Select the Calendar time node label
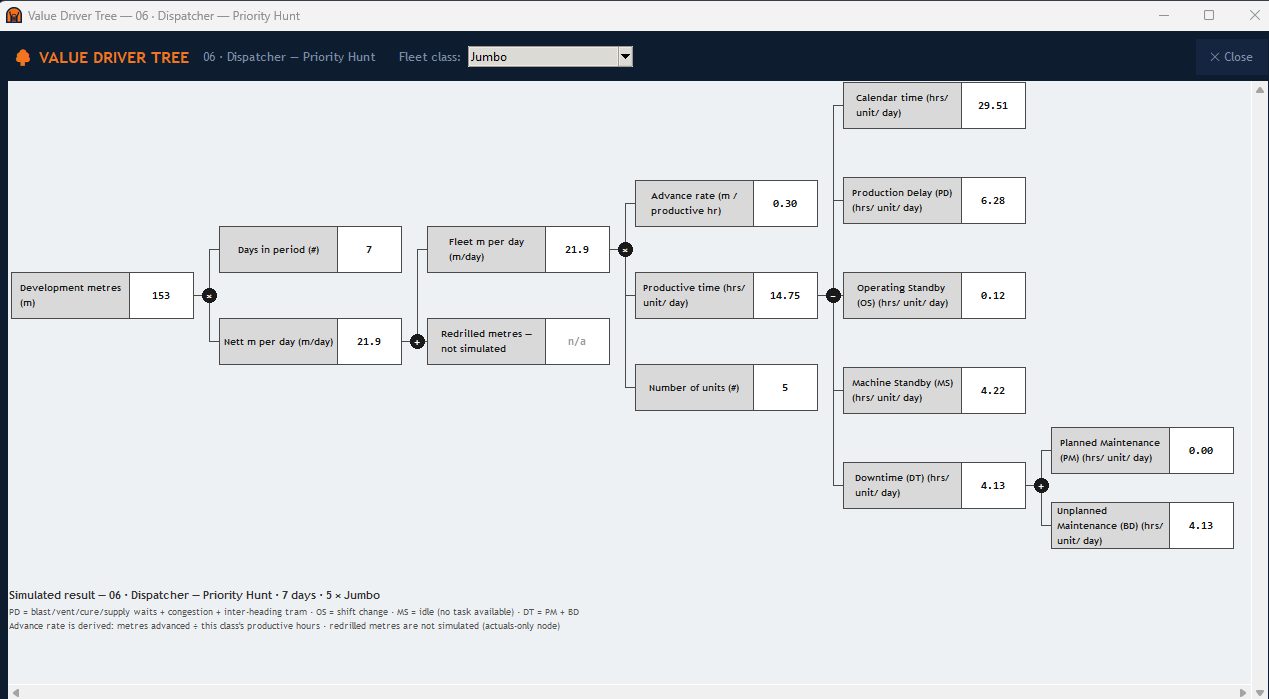This screenshot has height=699, width=1269. (x=903, y=105)
